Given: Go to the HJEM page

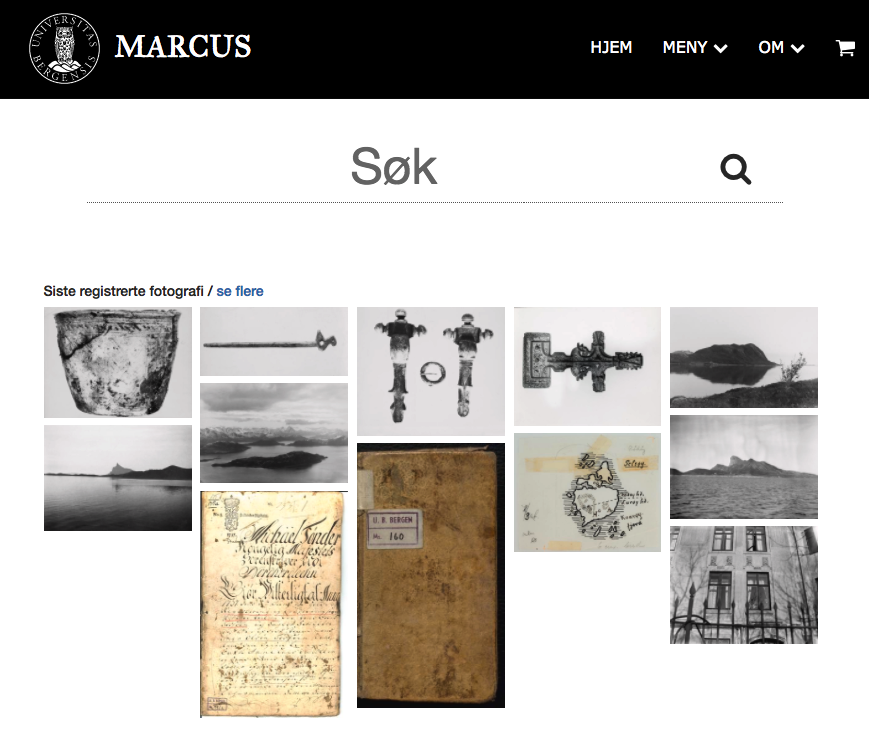Looking at the screenshot, I should tap(611, 48).
